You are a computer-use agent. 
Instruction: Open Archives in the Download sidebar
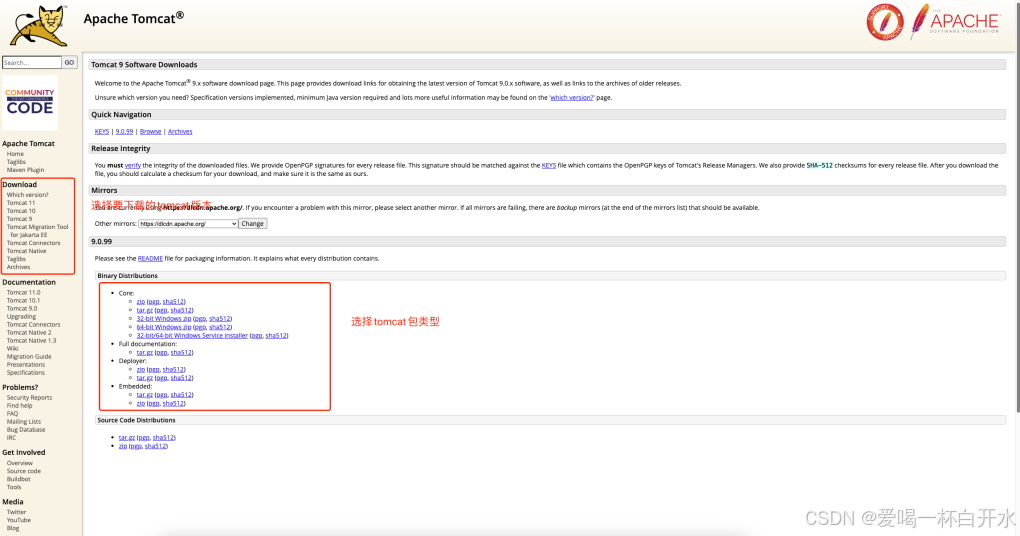[x=18, y=267]
